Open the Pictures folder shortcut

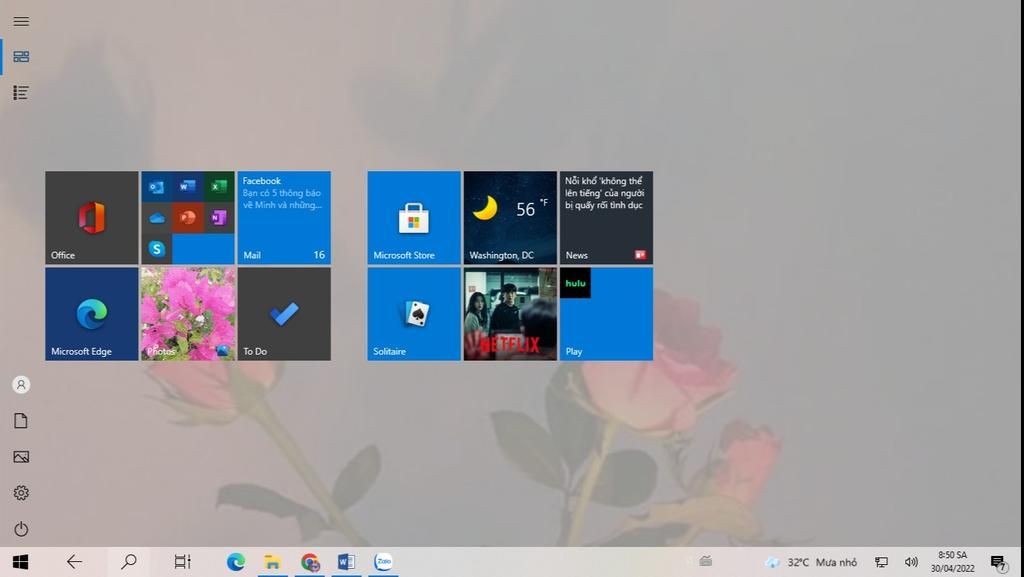coord(21,457)
